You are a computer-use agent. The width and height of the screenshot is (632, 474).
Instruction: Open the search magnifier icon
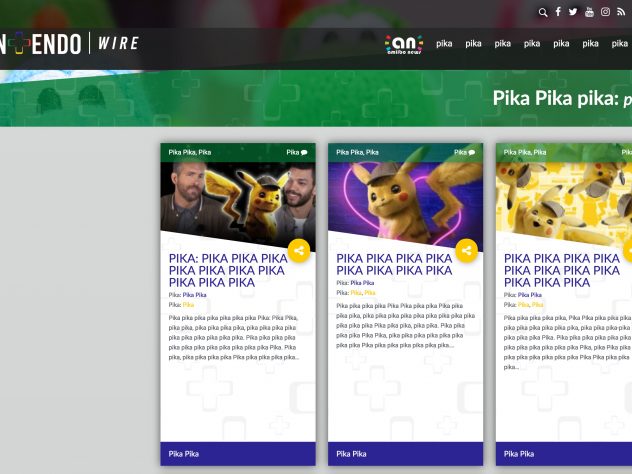tap(543, 12)
